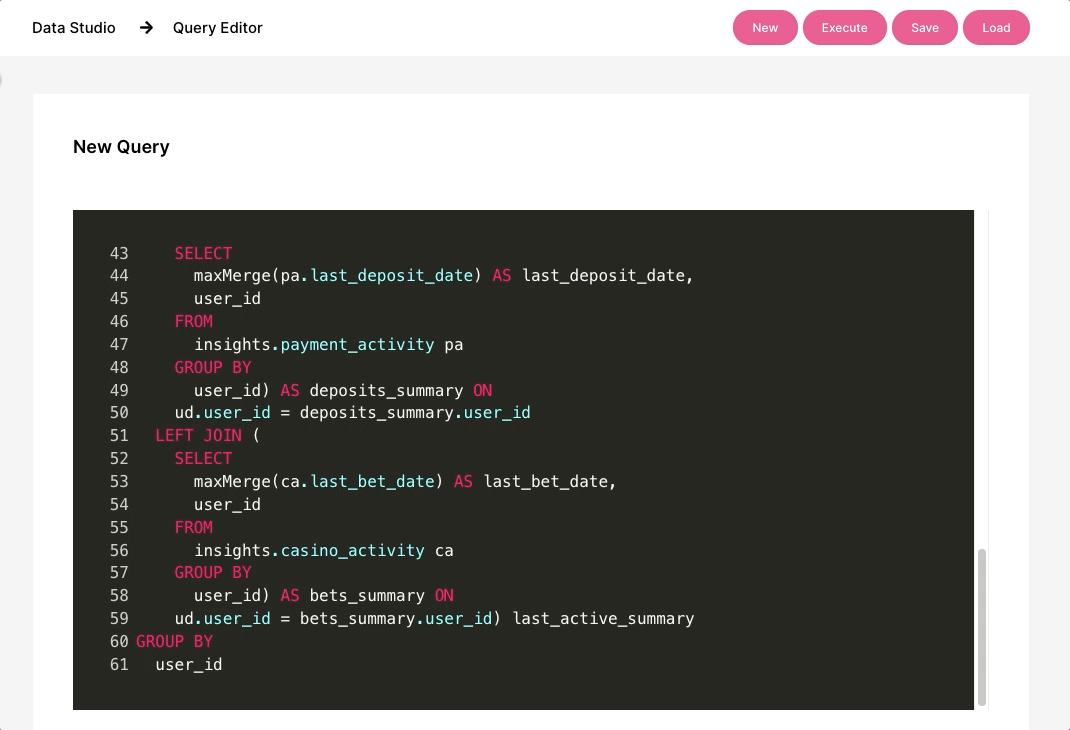The width and height of the screenshot is (1070, 730).
Task: Click insights.casino_activity on line 56
Action: pos(309,551)
